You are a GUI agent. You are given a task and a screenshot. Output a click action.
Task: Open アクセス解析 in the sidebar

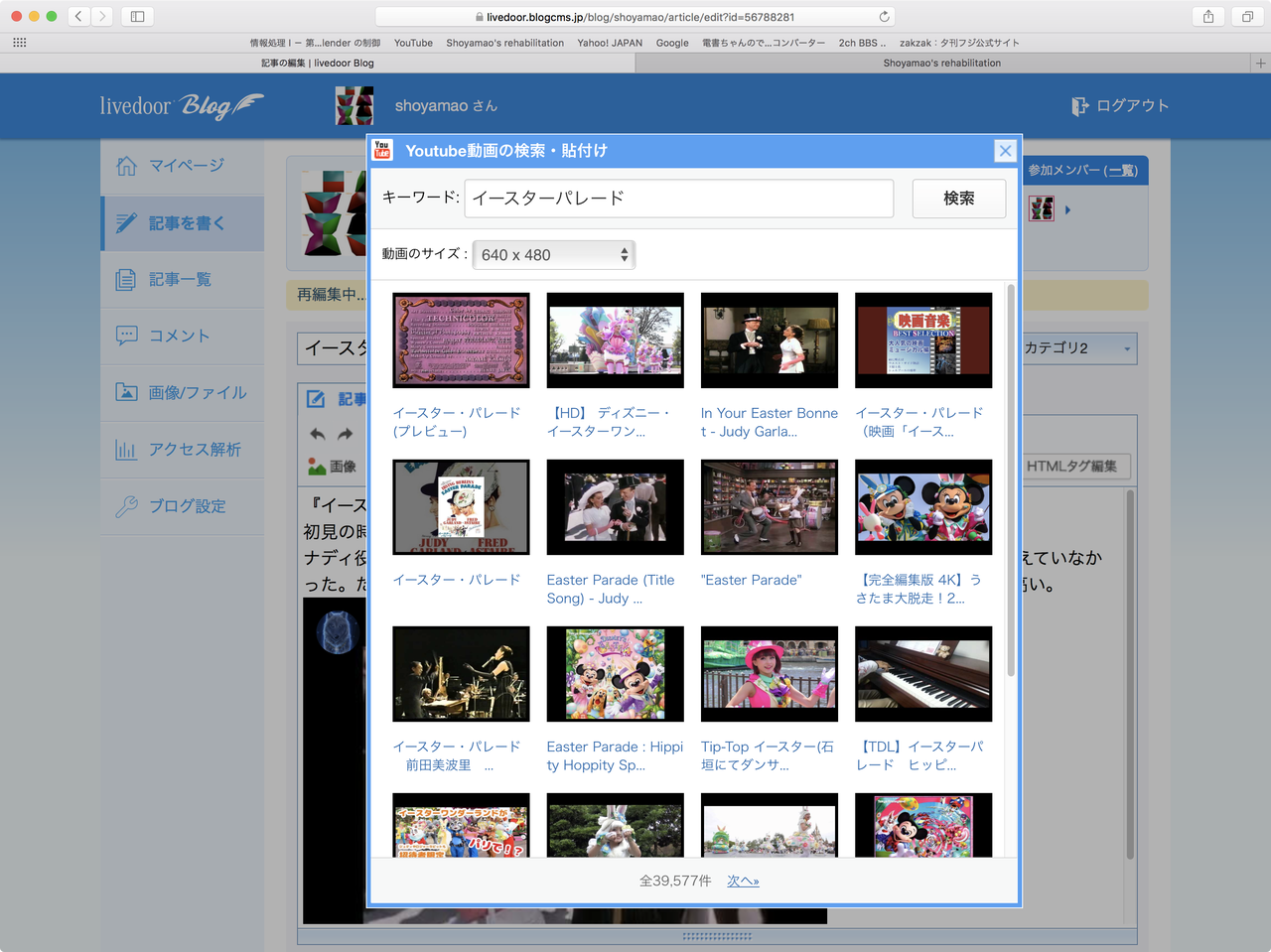coord(183,450)
